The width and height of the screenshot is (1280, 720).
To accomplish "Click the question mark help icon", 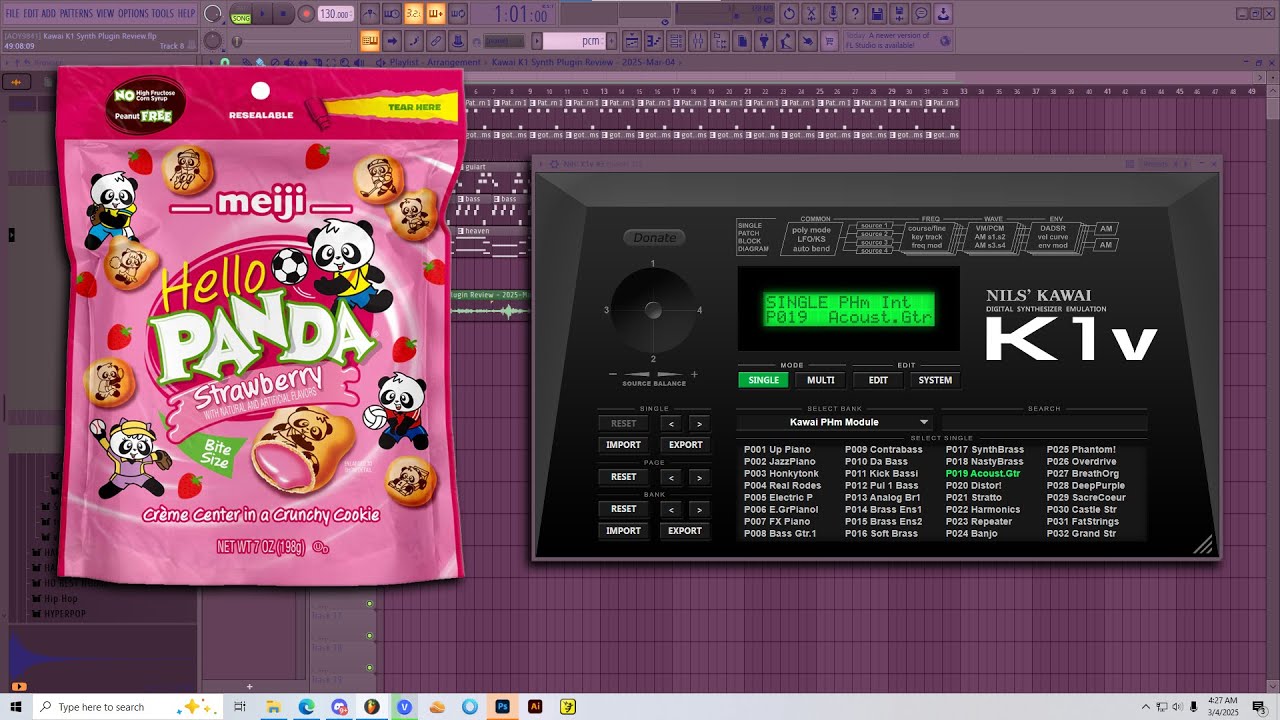I will click(855, 14).
